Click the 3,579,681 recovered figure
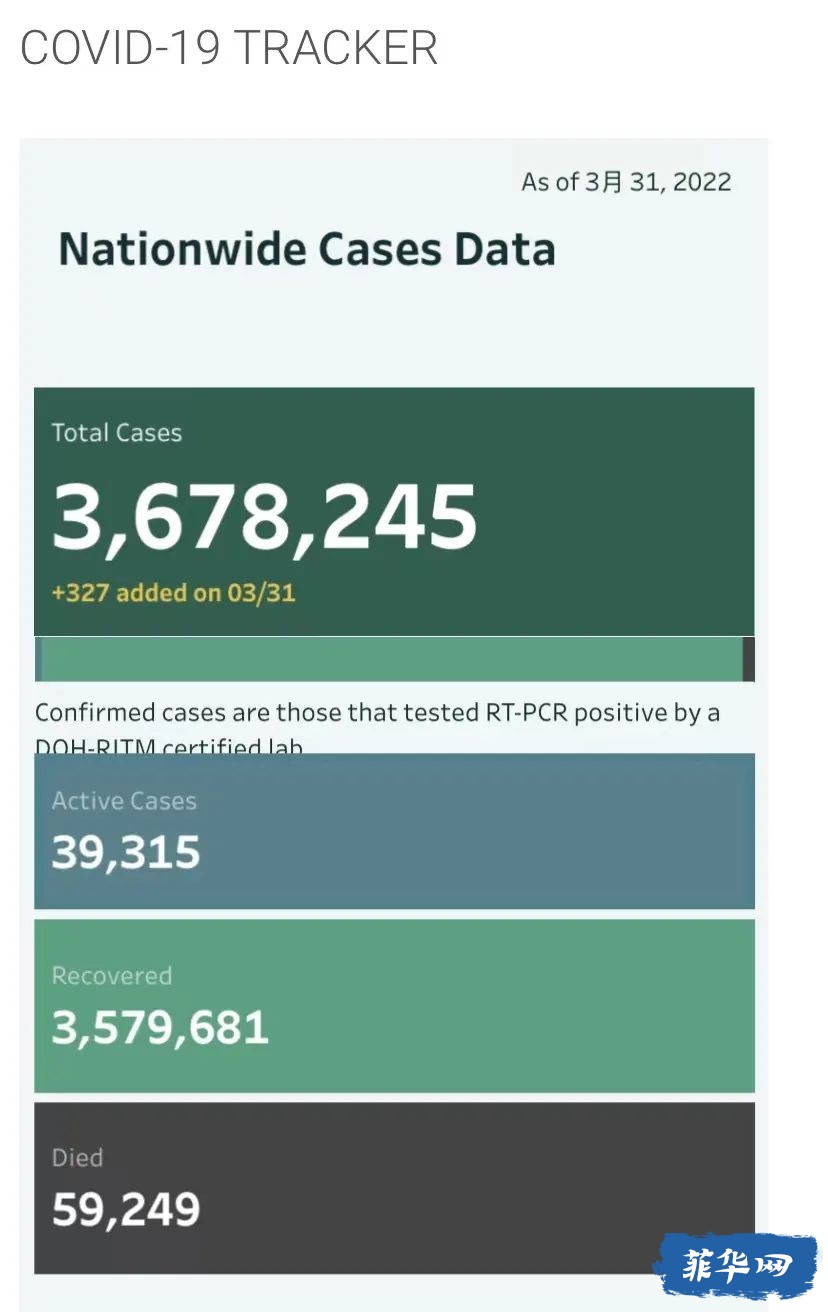 [160, 1028]
